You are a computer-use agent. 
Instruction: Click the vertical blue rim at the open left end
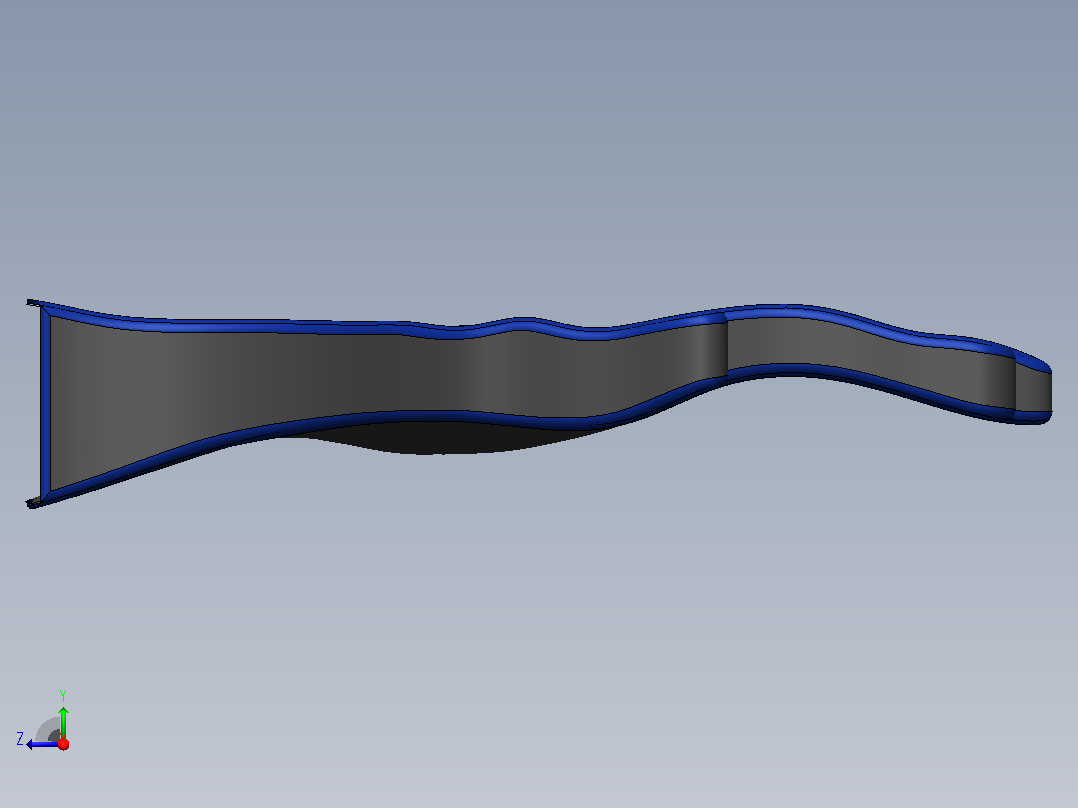(45, 404)
